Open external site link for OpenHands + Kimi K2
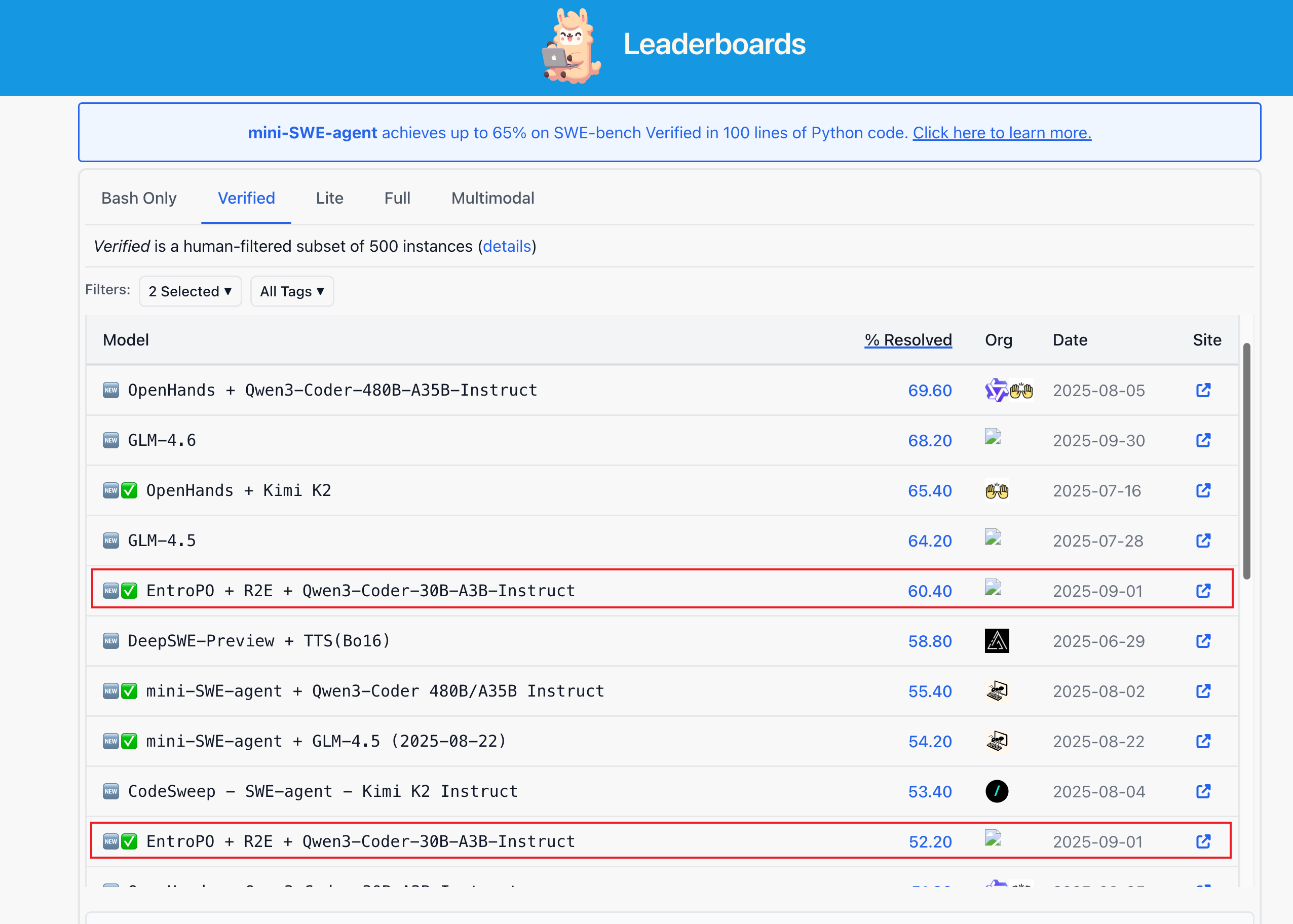The width and height of the screenshot is (1293, 924). coord(1203,490)
